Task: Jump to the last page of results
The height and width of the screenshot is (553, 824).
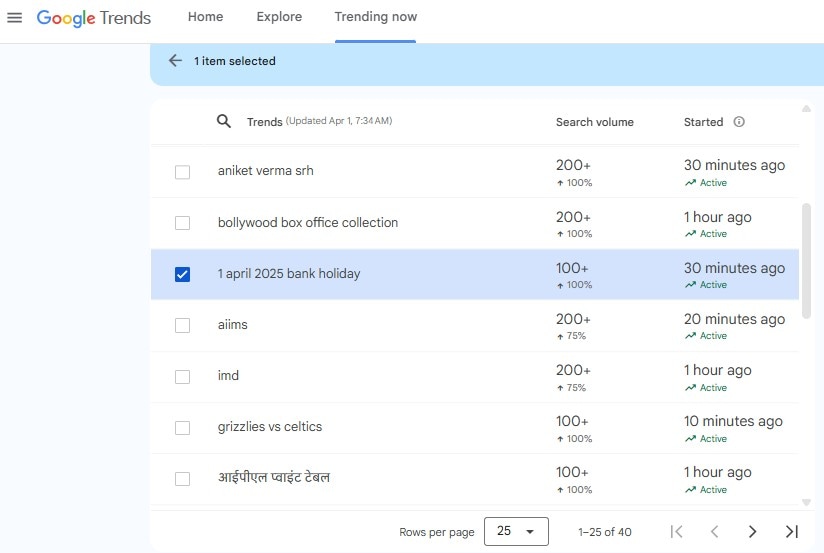Action: 791,532
